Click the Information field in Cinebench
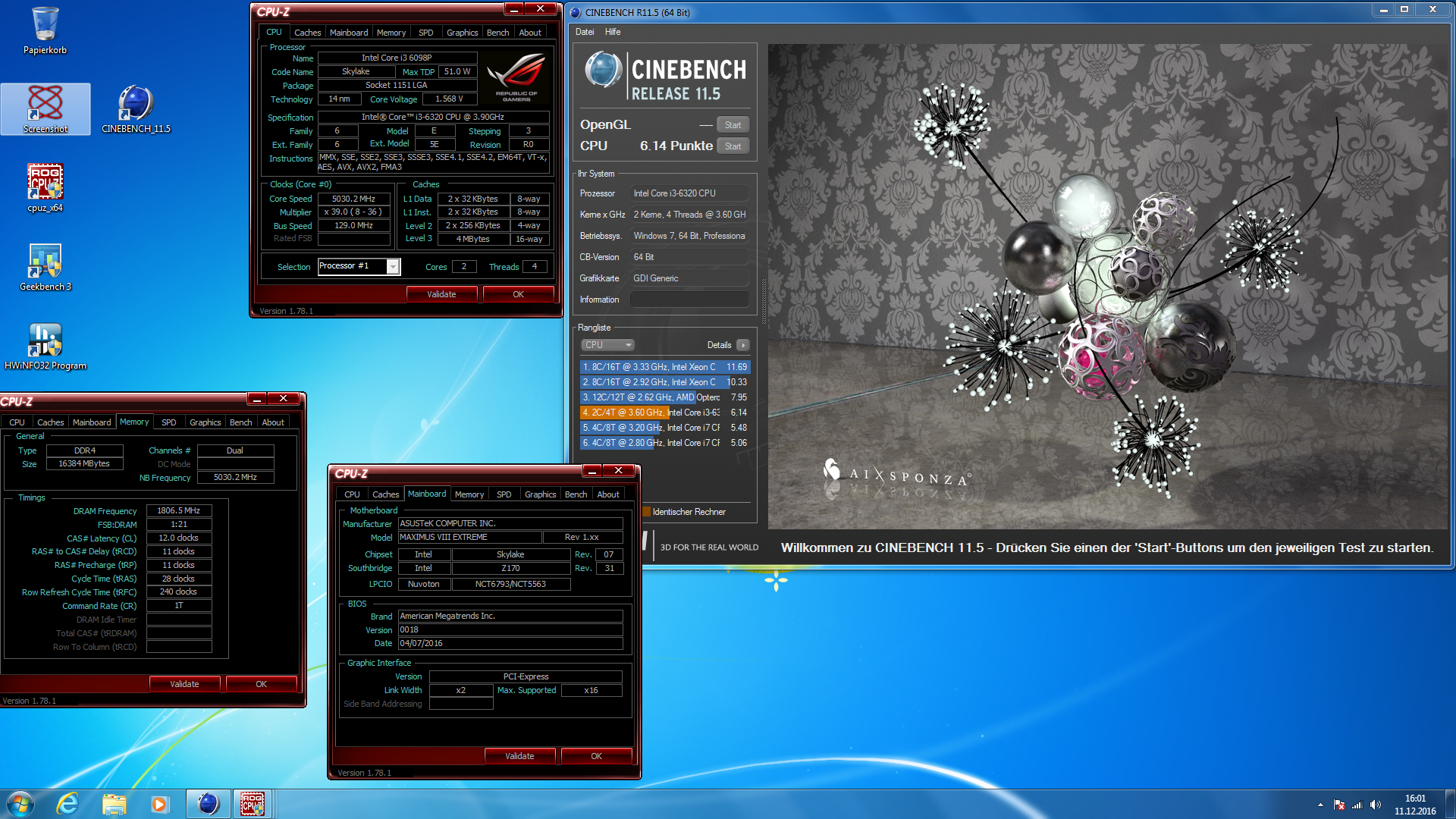The width and height of the screenshot is (1456, 819). click(x=689, y=300)
